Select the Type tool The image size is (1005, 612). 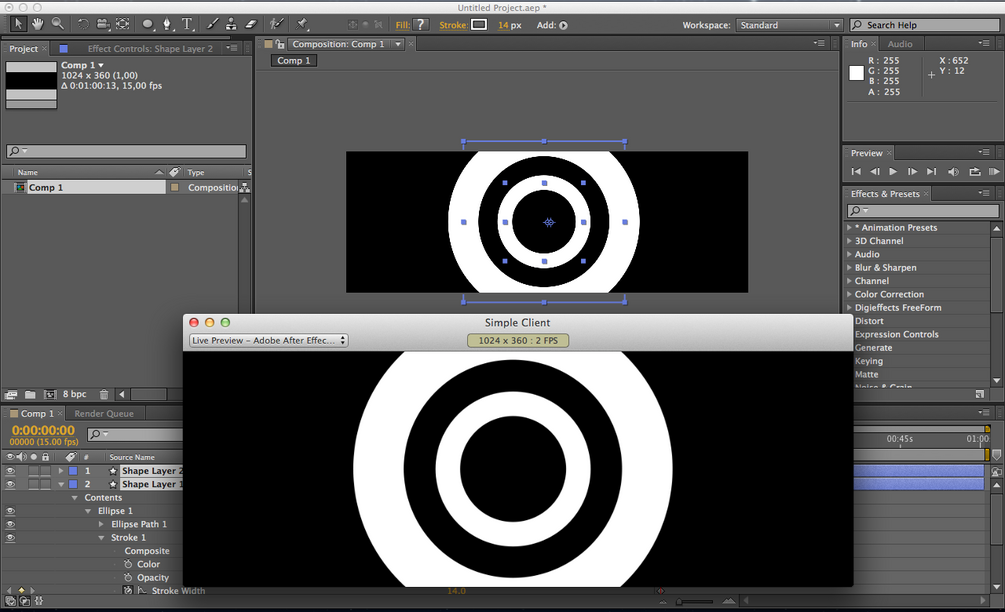coord(187,24)
